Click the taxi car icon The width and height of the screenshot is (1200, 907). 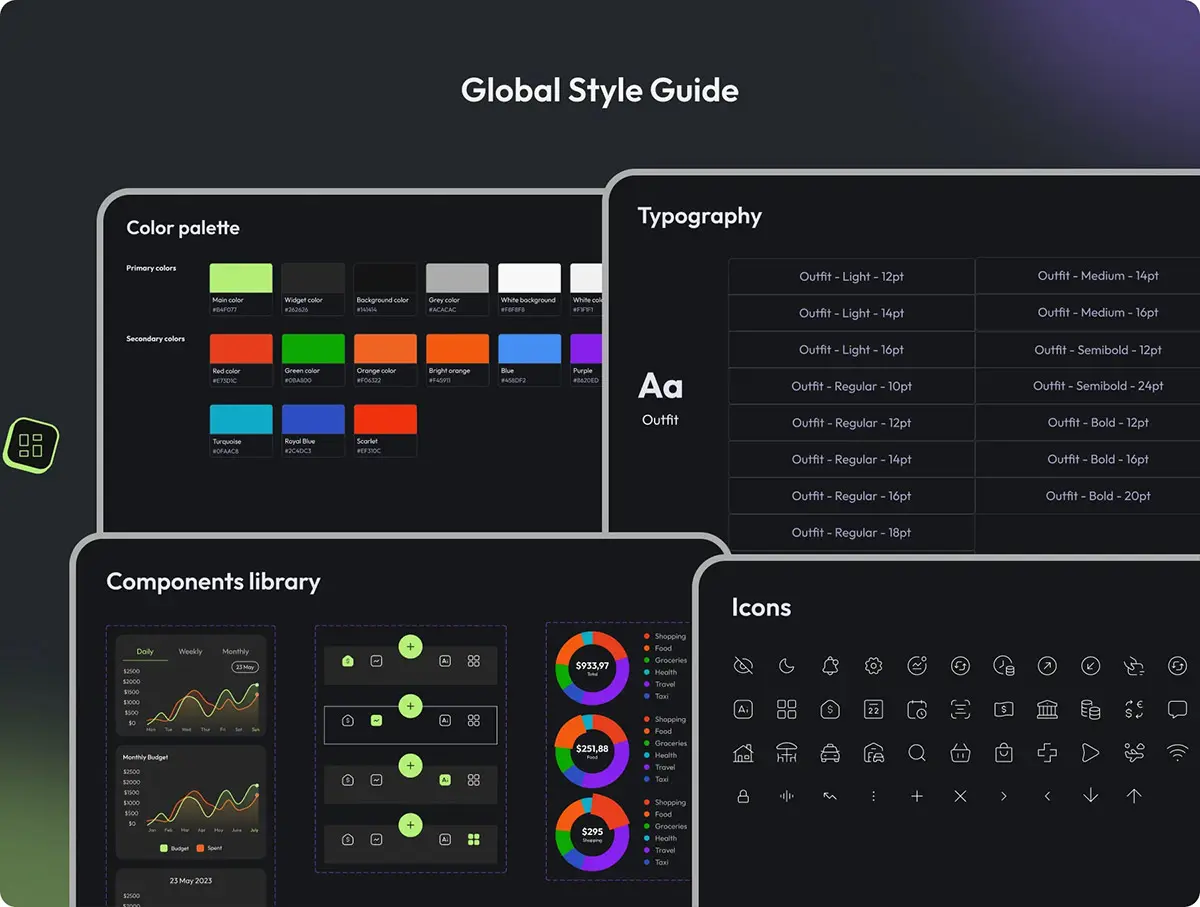(x=830, y=753)
